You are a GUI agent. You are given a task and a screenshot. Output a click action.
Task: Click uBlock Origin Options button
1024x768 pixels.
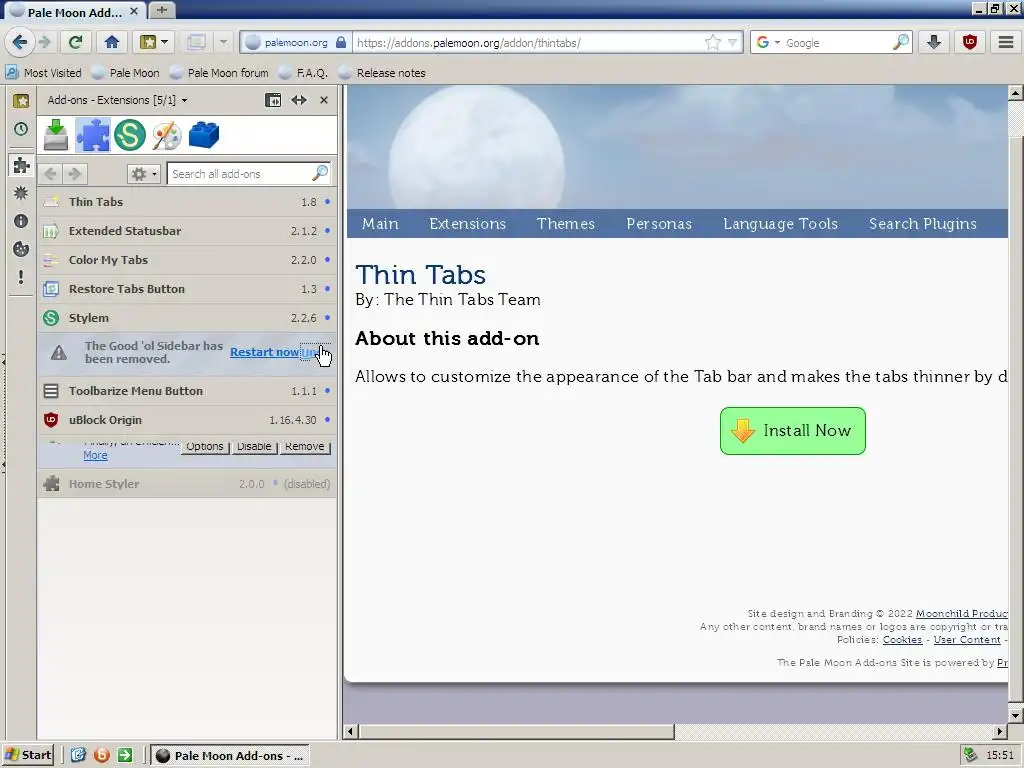click(x=205, y=447)
